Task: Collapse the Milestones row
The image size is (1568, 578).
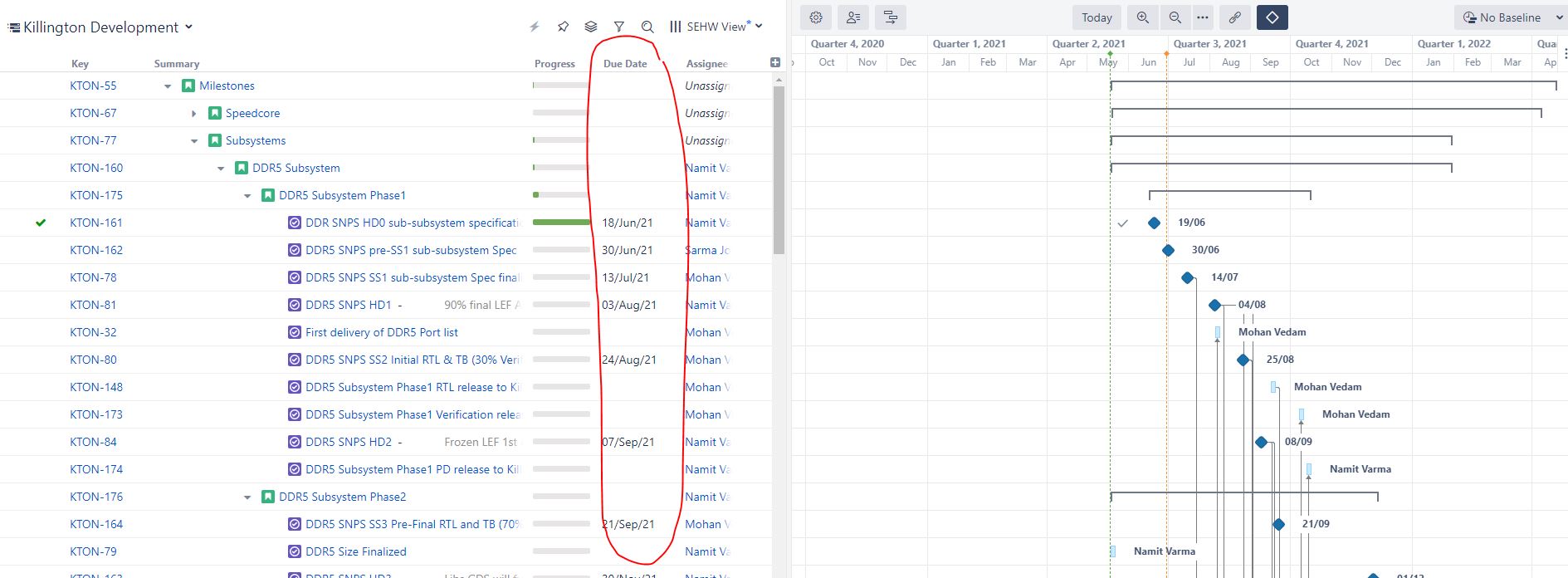Action: click(168, 86)
